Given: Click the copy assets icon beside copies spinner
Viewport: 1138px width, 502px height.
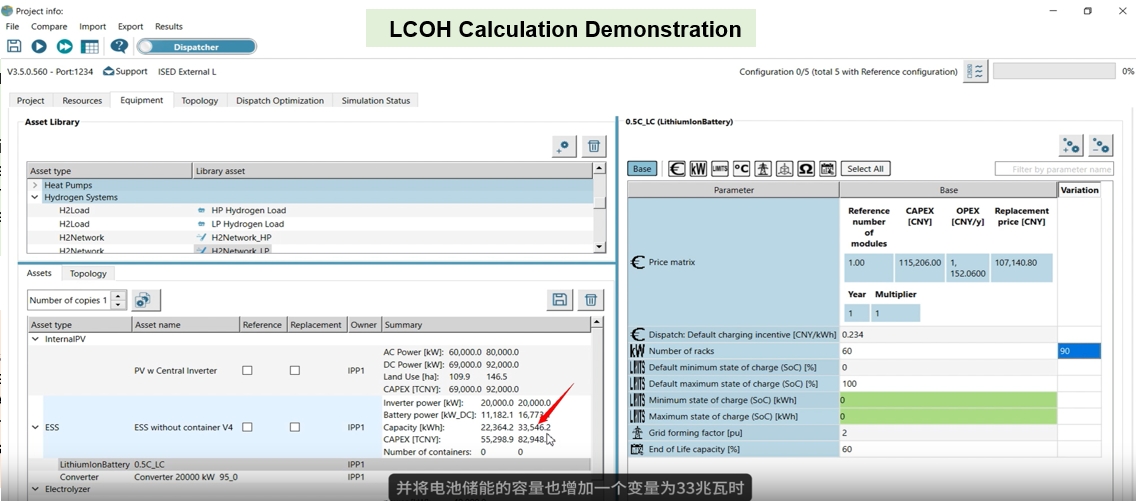Looking at the screenshot, I should point(146,300).
